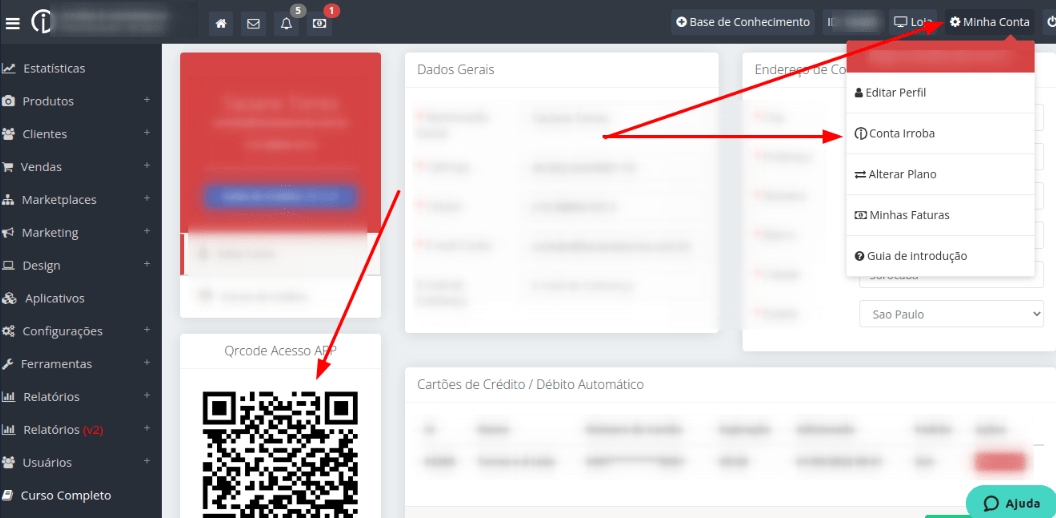Open the Base de Conhecimento button
Image resolution: width=1056 pixels, height=518 pixels.
(x=743, y=22)
